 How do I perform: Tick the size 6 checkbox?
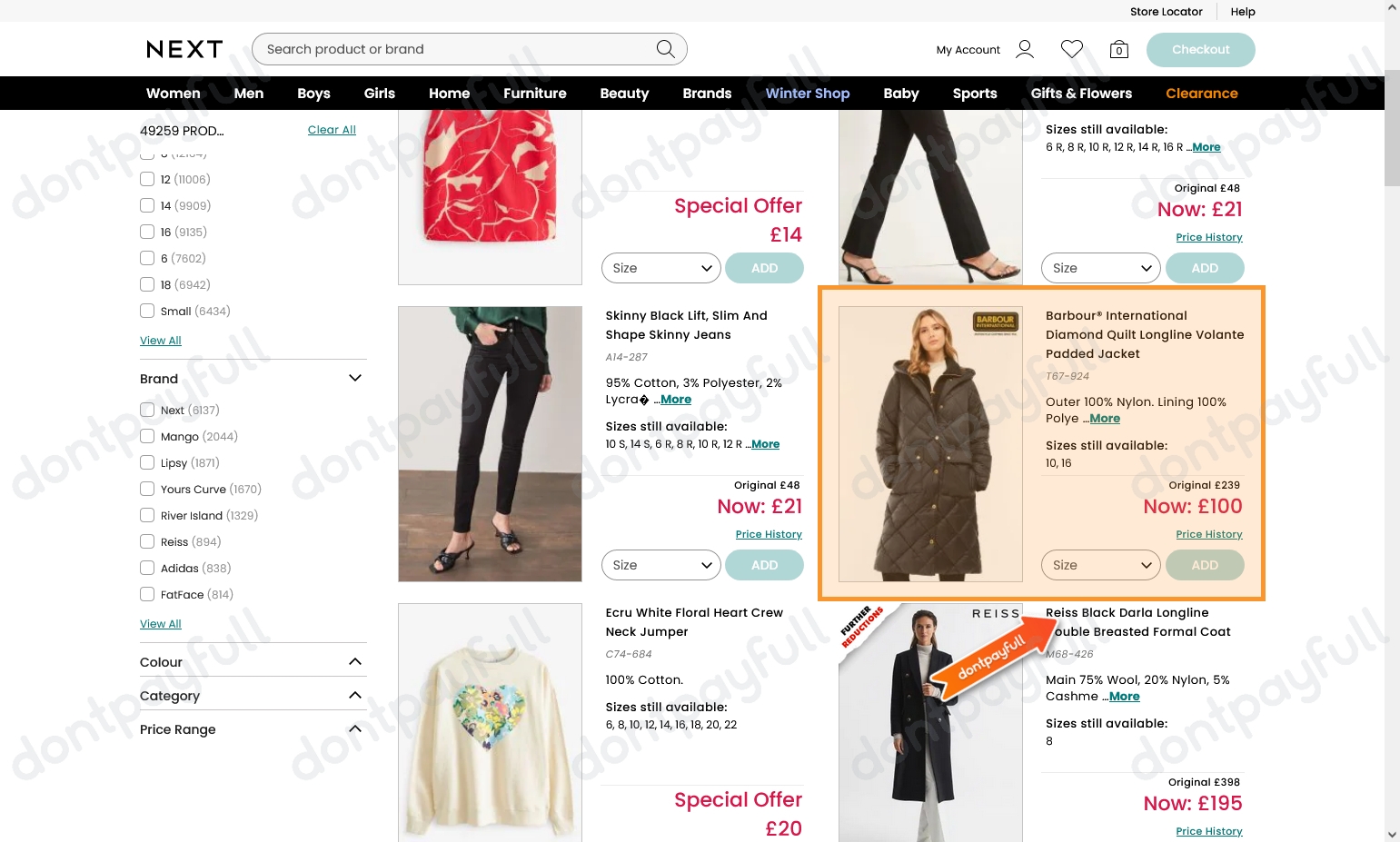pyautogui.click(x=147, y=258)
